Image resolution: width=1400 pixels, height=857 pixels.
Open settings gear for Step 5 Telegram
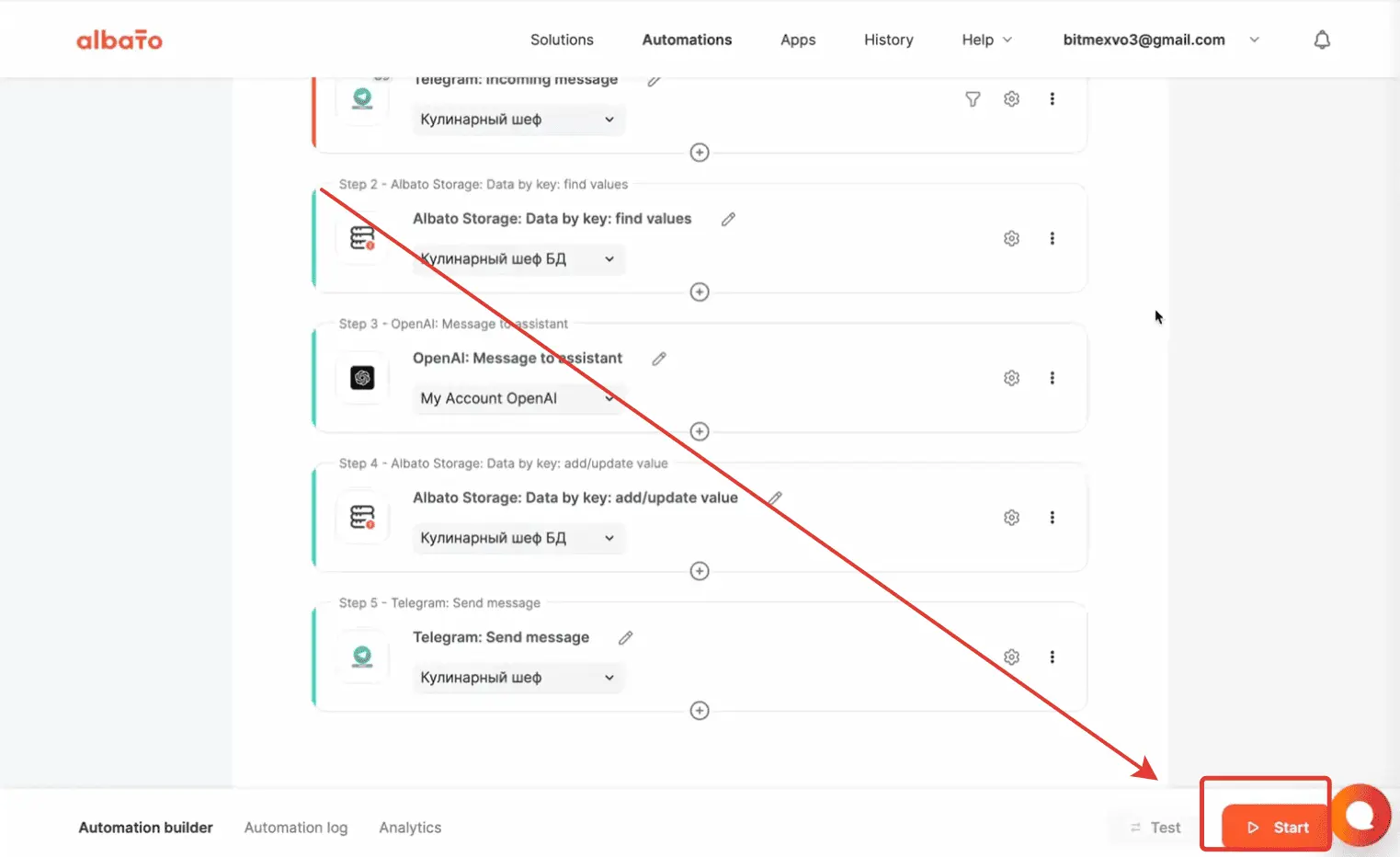coord(1011,657)
